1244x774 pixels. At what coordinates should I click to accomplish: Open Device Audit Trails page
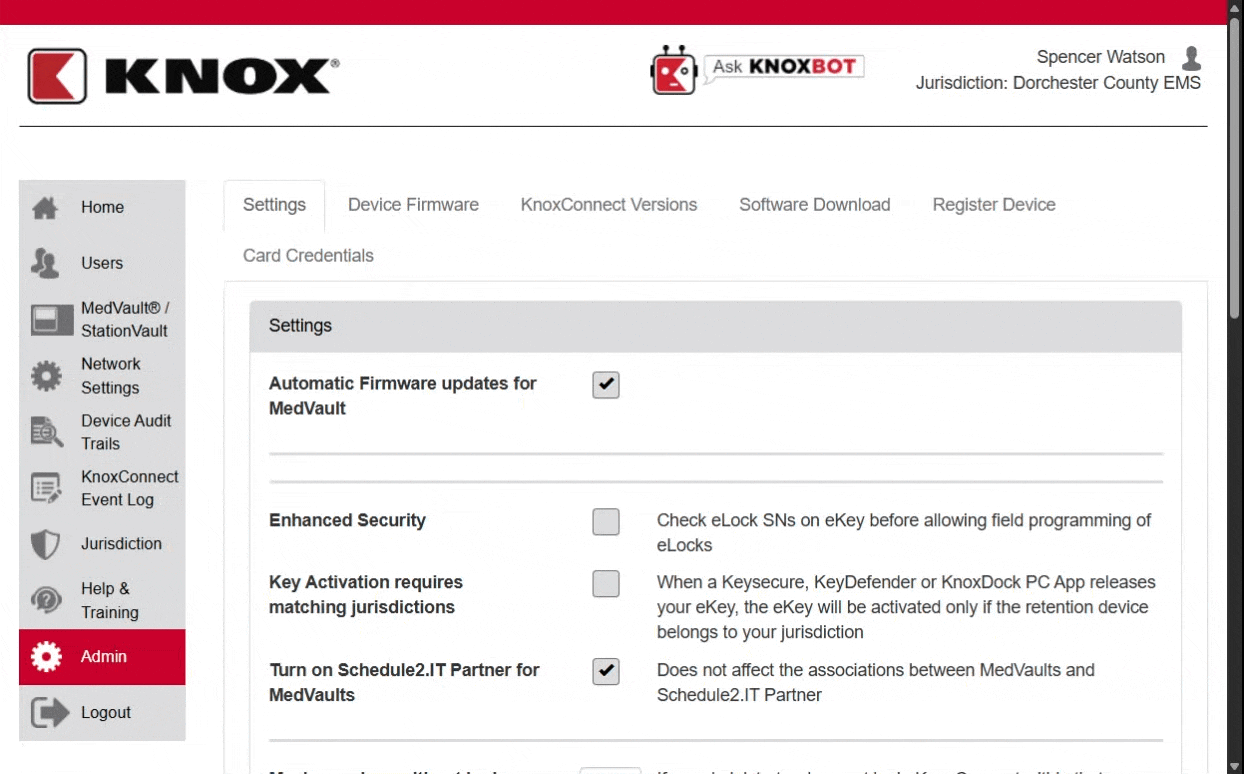click(102, 432)
